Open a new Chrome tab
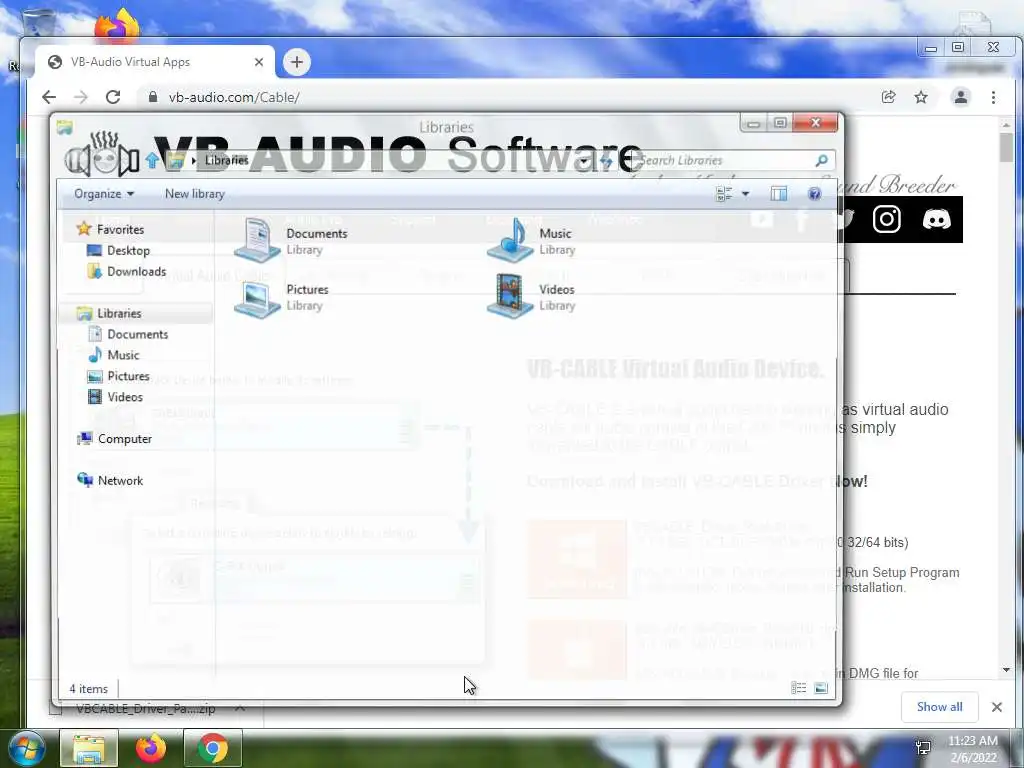 [296, 62]
